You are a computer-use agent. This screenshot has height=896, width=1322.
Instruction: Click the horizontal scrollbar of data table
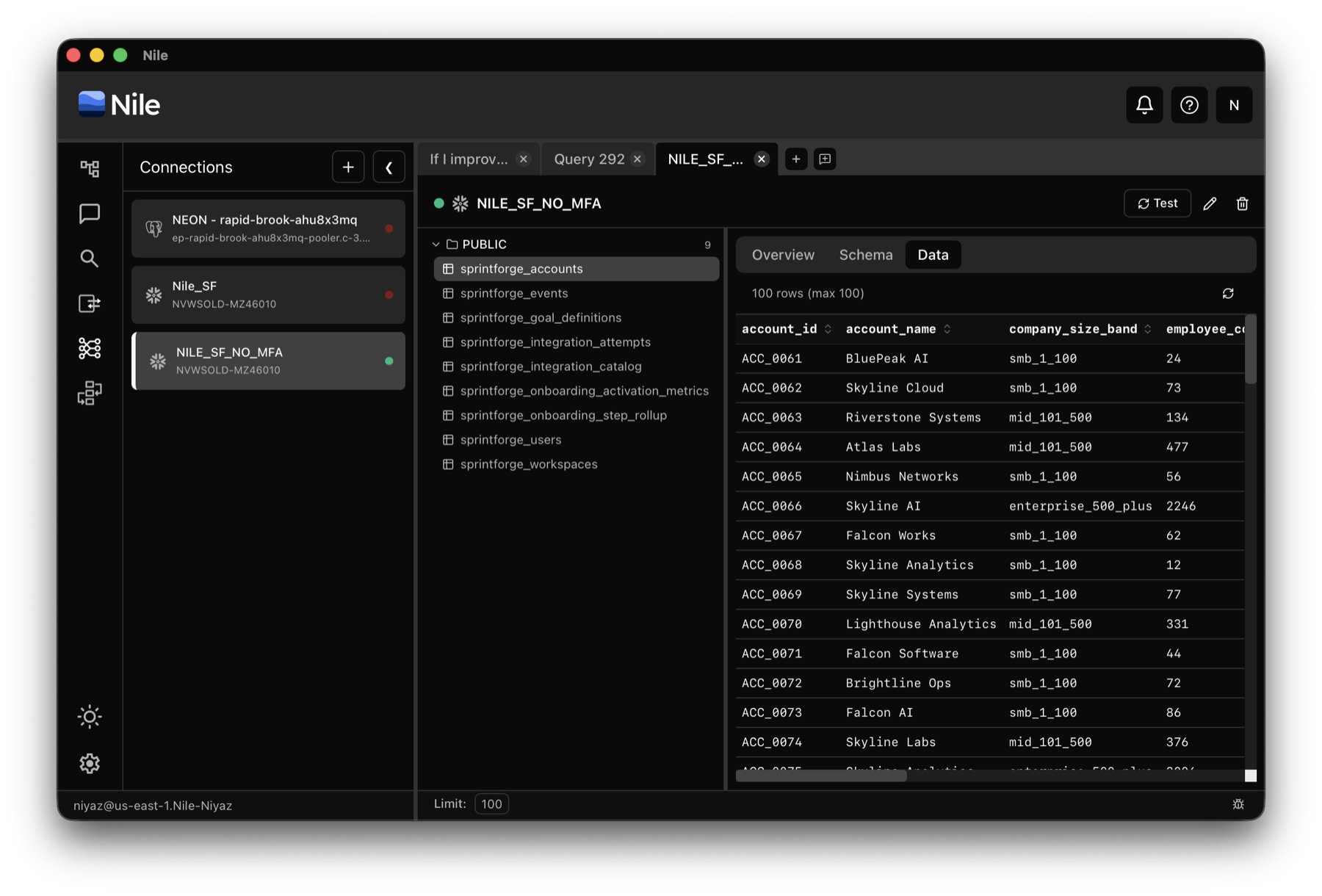pyautogui.click(x=821, y=776)
